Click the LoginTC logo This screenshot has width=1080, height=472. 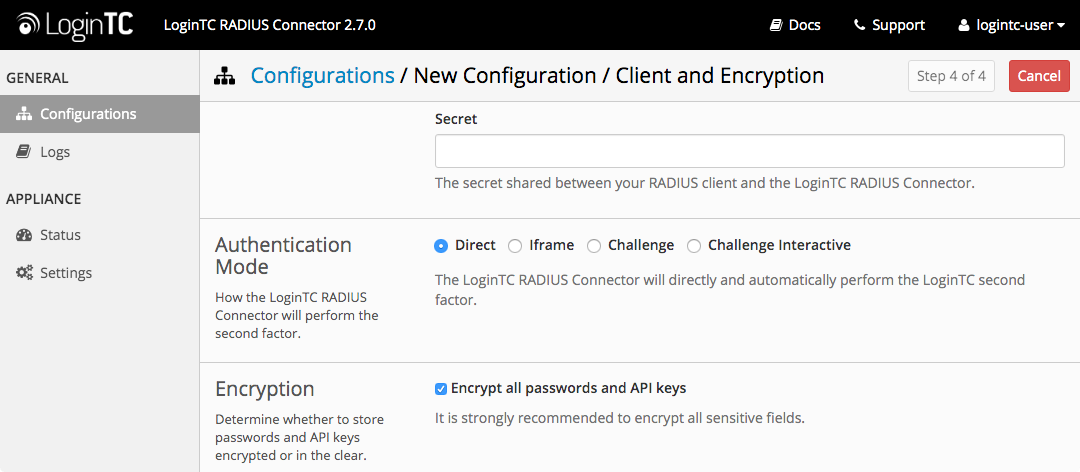tap(76, 25)
